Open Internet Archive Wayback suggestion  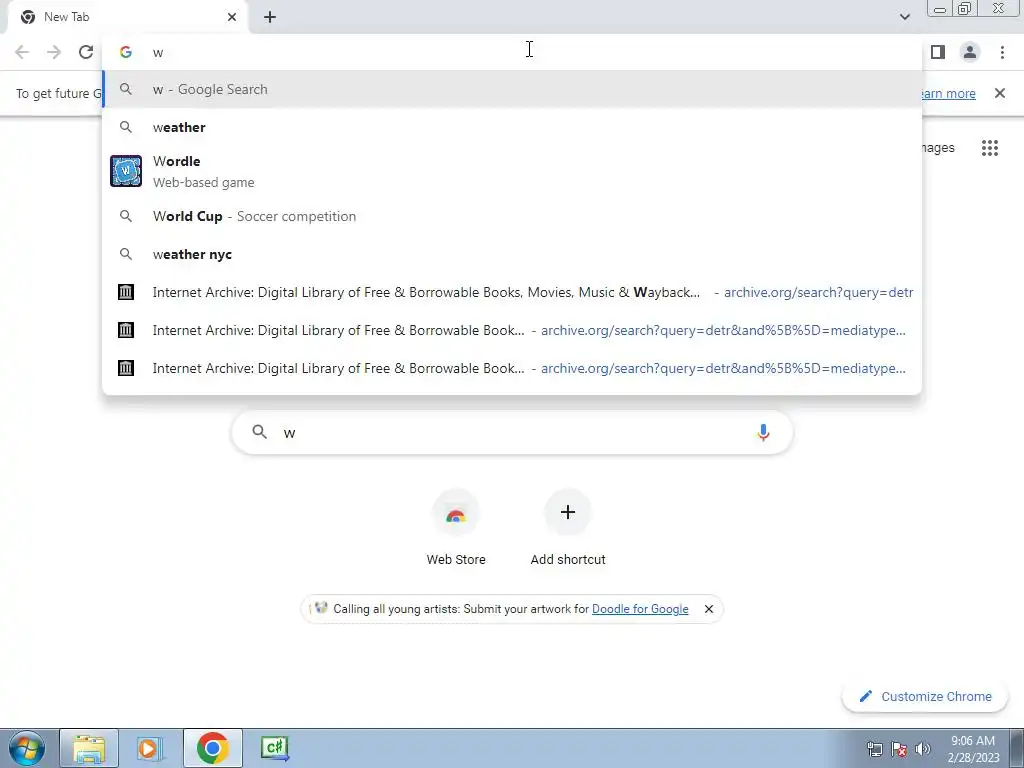tap(512, 292)
